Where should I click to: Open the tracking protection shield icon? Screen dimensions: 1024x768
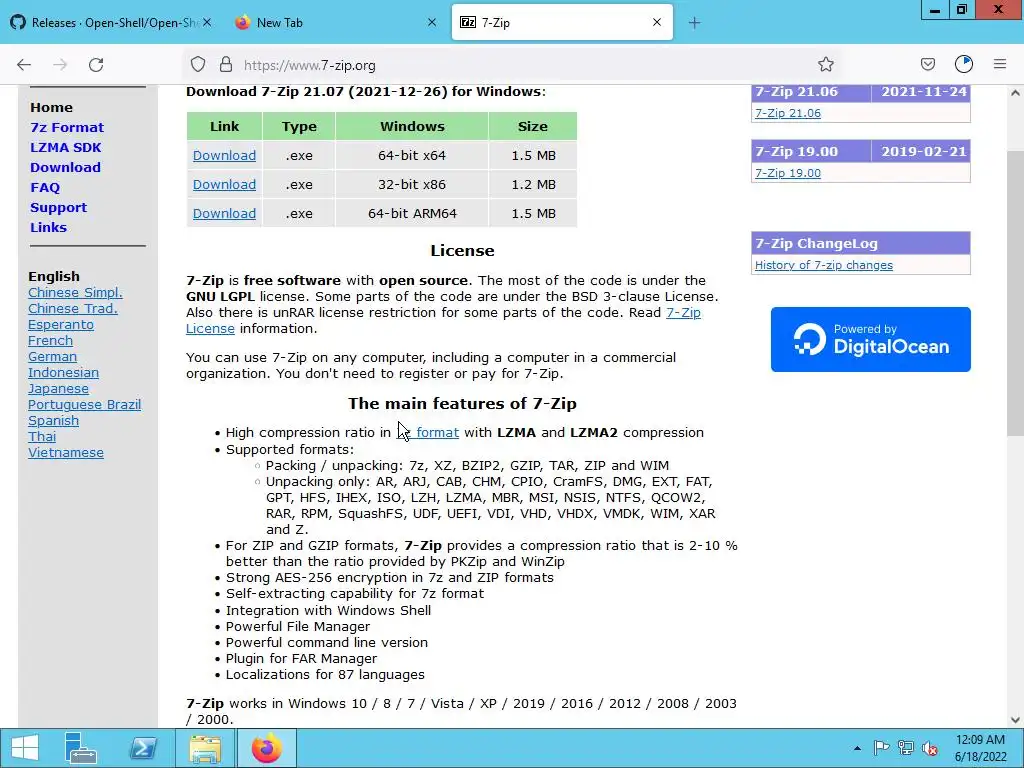tap(198, 65)
